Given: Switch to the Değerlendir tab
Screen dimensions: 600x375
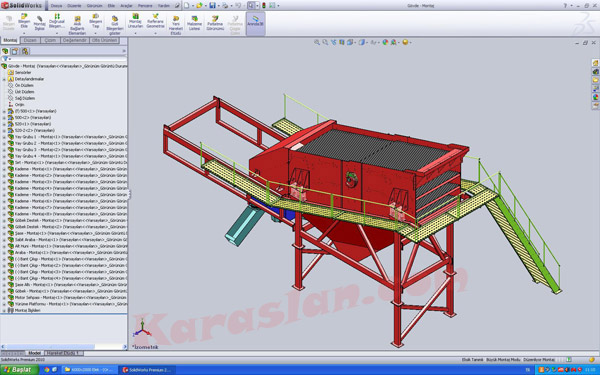Looking at the screenshot, I should coord(75,40).
